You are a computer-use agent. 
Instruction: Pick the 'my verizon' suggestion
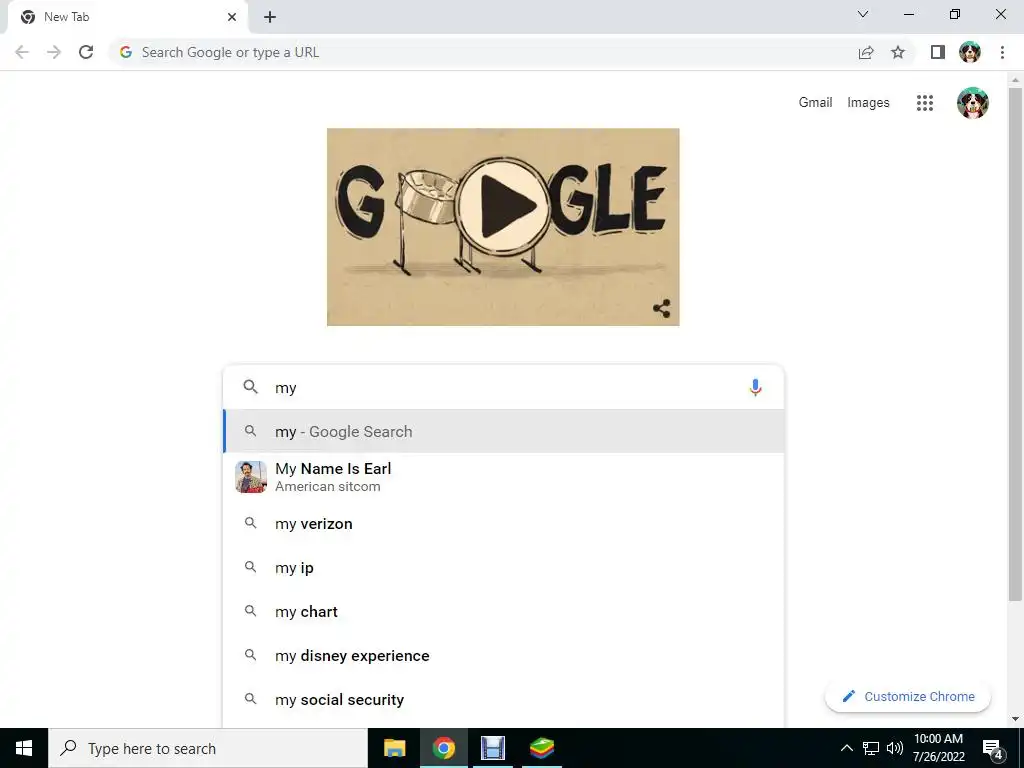[504, 524]
